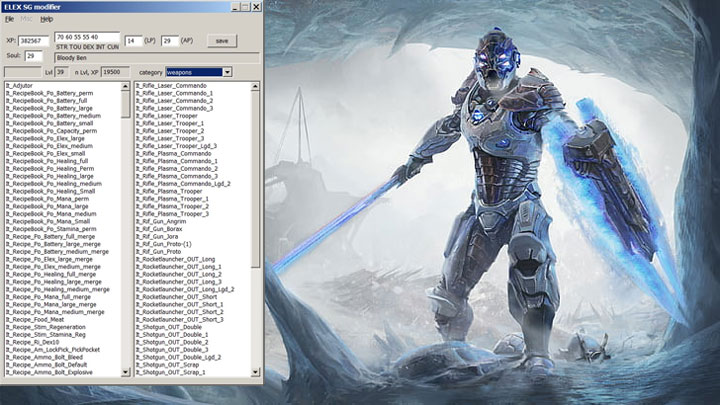Select It_Shotgun_OUT_Double

pos(169,327)
